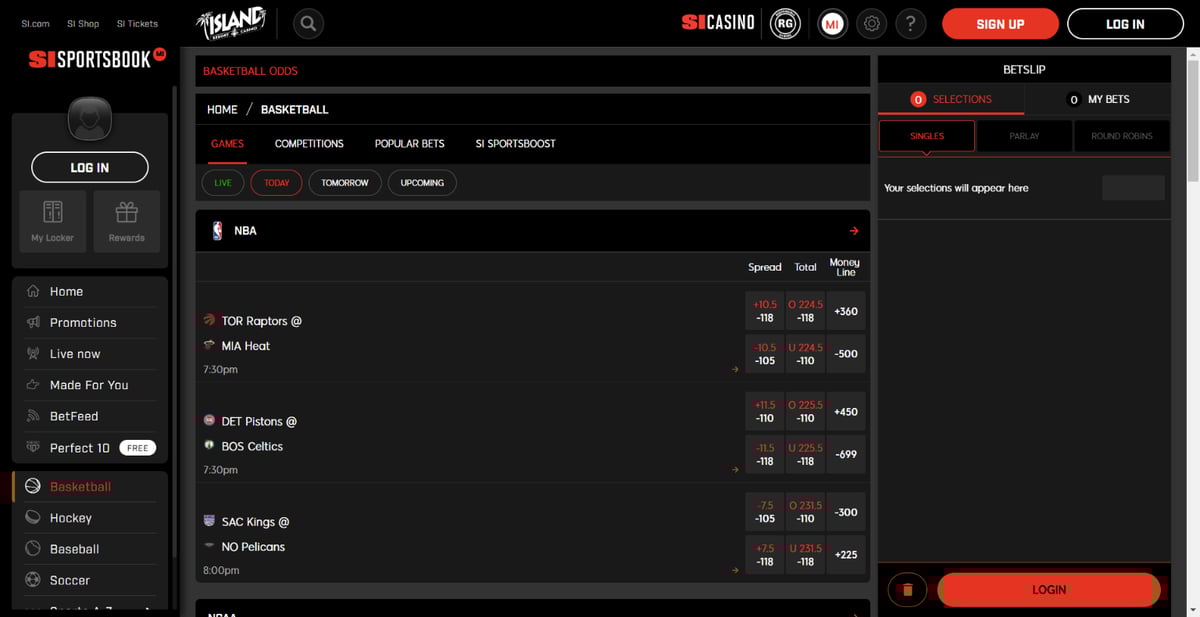
Task: Open SI Tickets link
Action: click(x=137, y=24)
